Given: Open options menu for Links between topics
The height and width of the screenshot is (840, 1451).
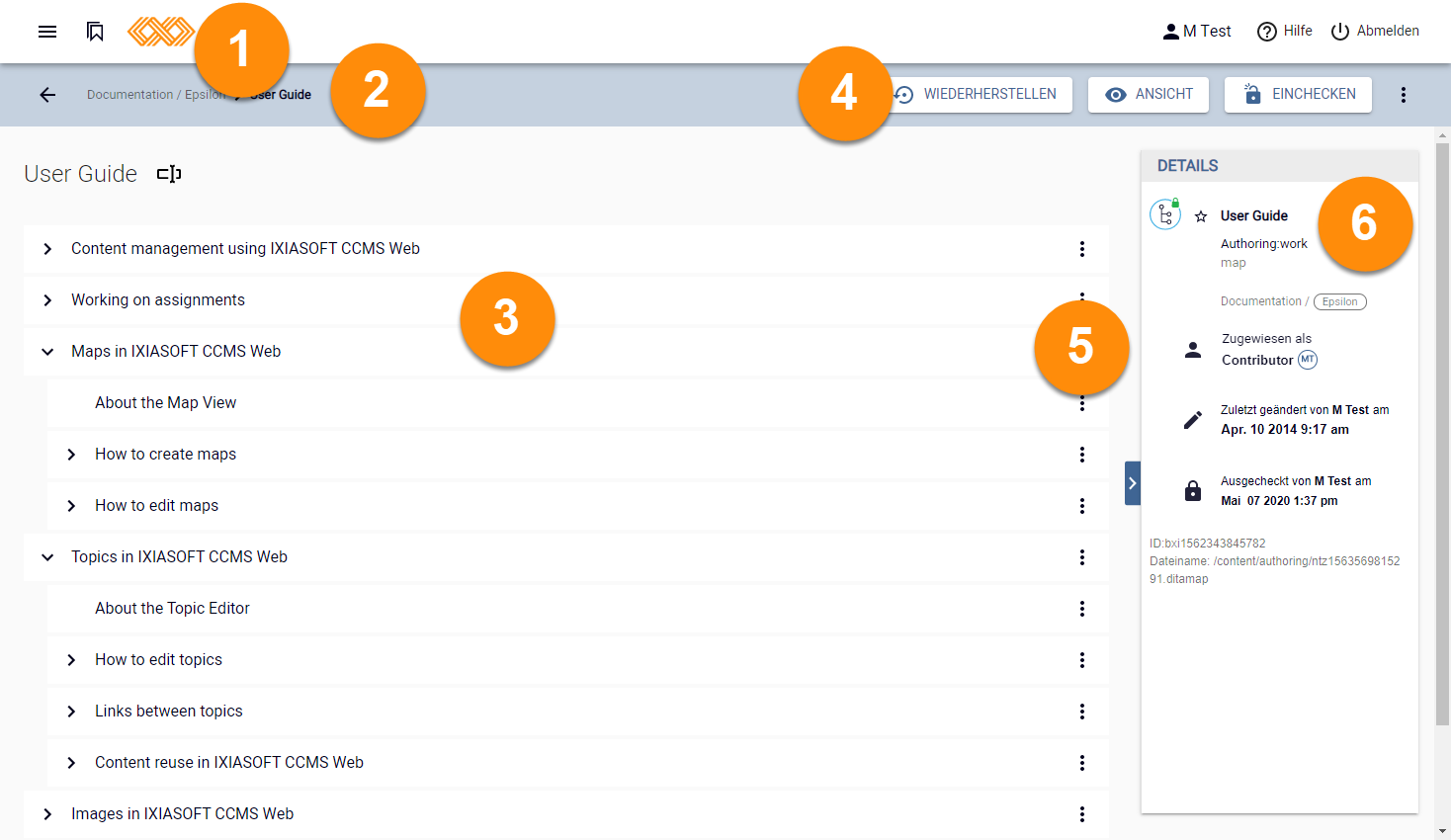Looking at the screenshot, I should pos(1082,712).
